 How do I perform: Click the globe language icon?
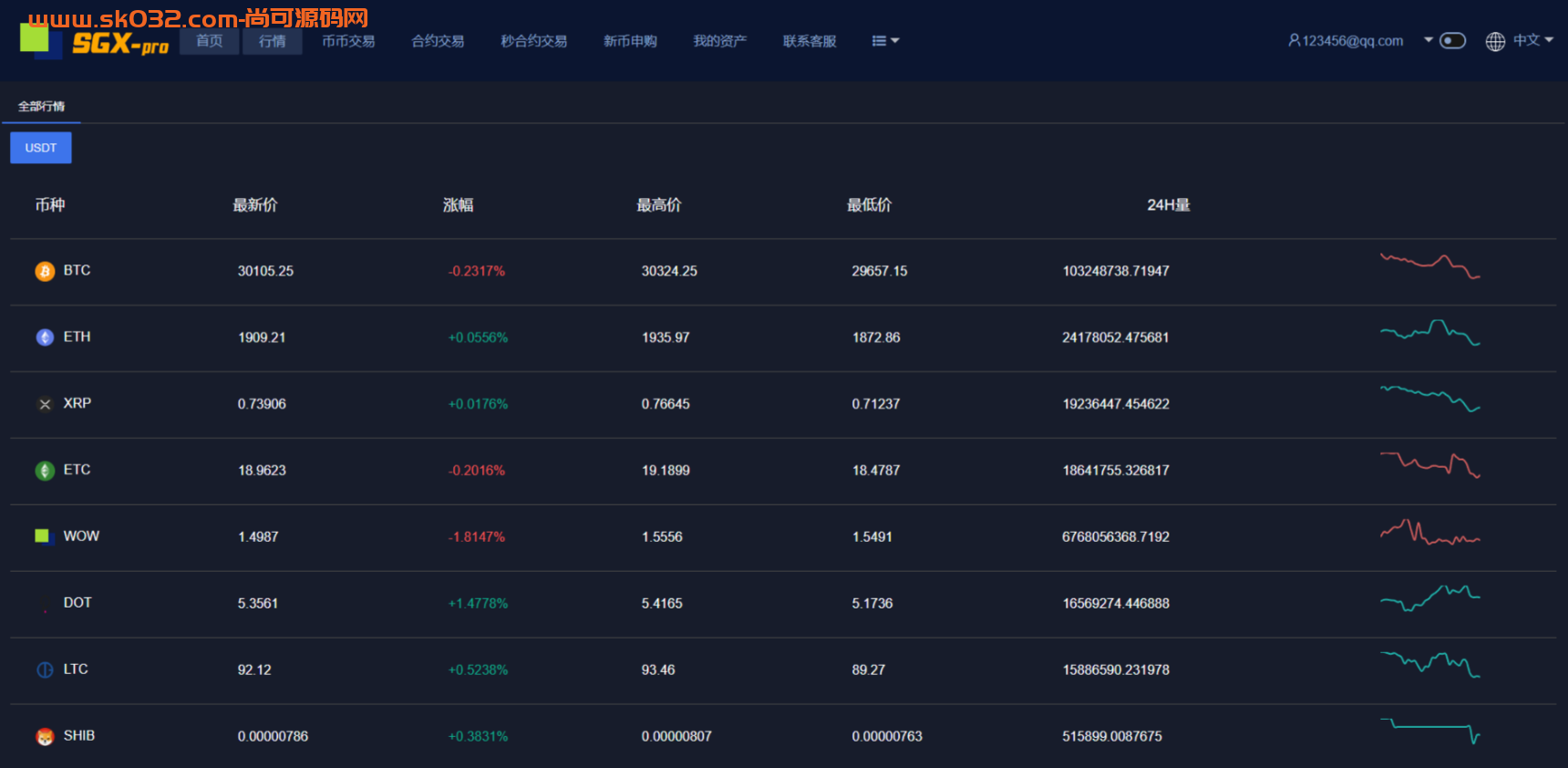coord(1495,41)
